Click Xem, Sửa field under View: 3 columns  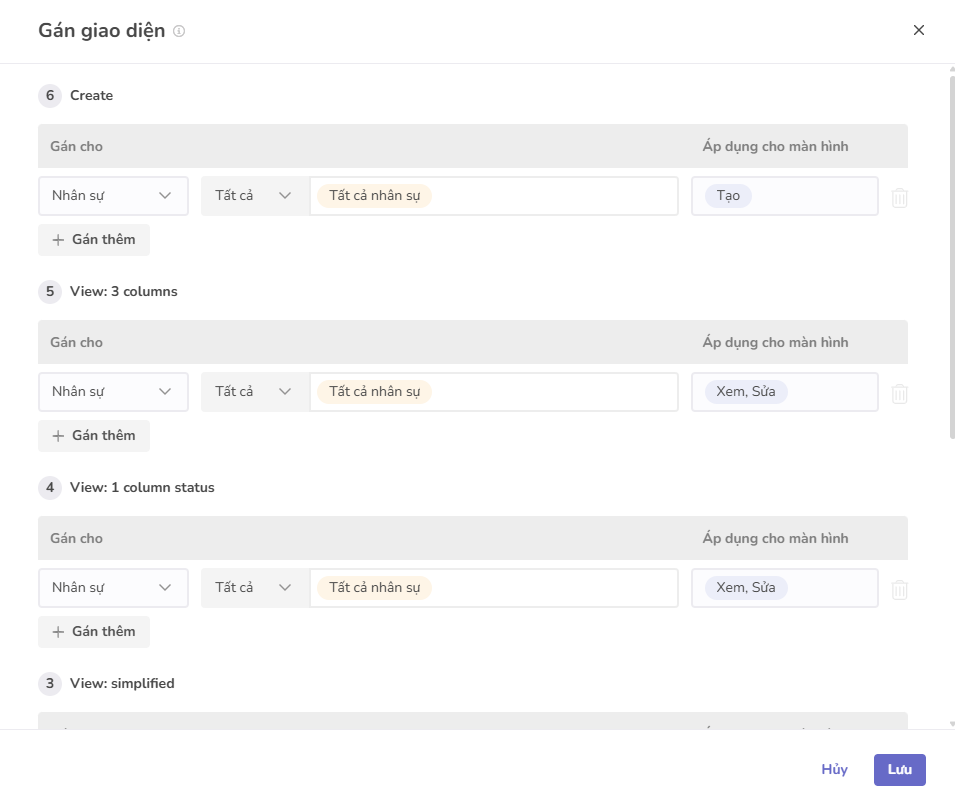(784, 392)
